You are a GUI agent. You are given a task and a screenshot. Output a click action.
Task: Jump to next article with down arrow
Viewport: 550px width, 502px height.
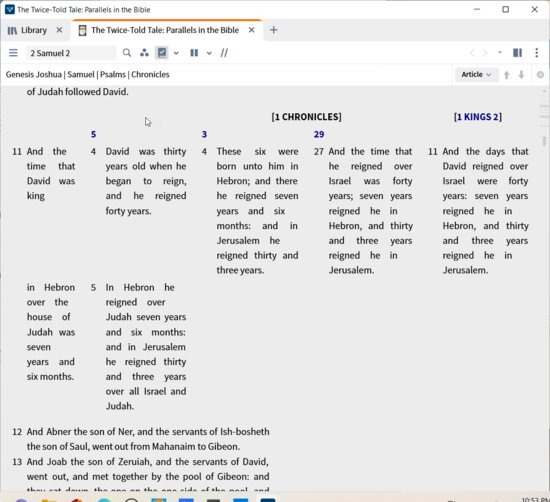522,75
